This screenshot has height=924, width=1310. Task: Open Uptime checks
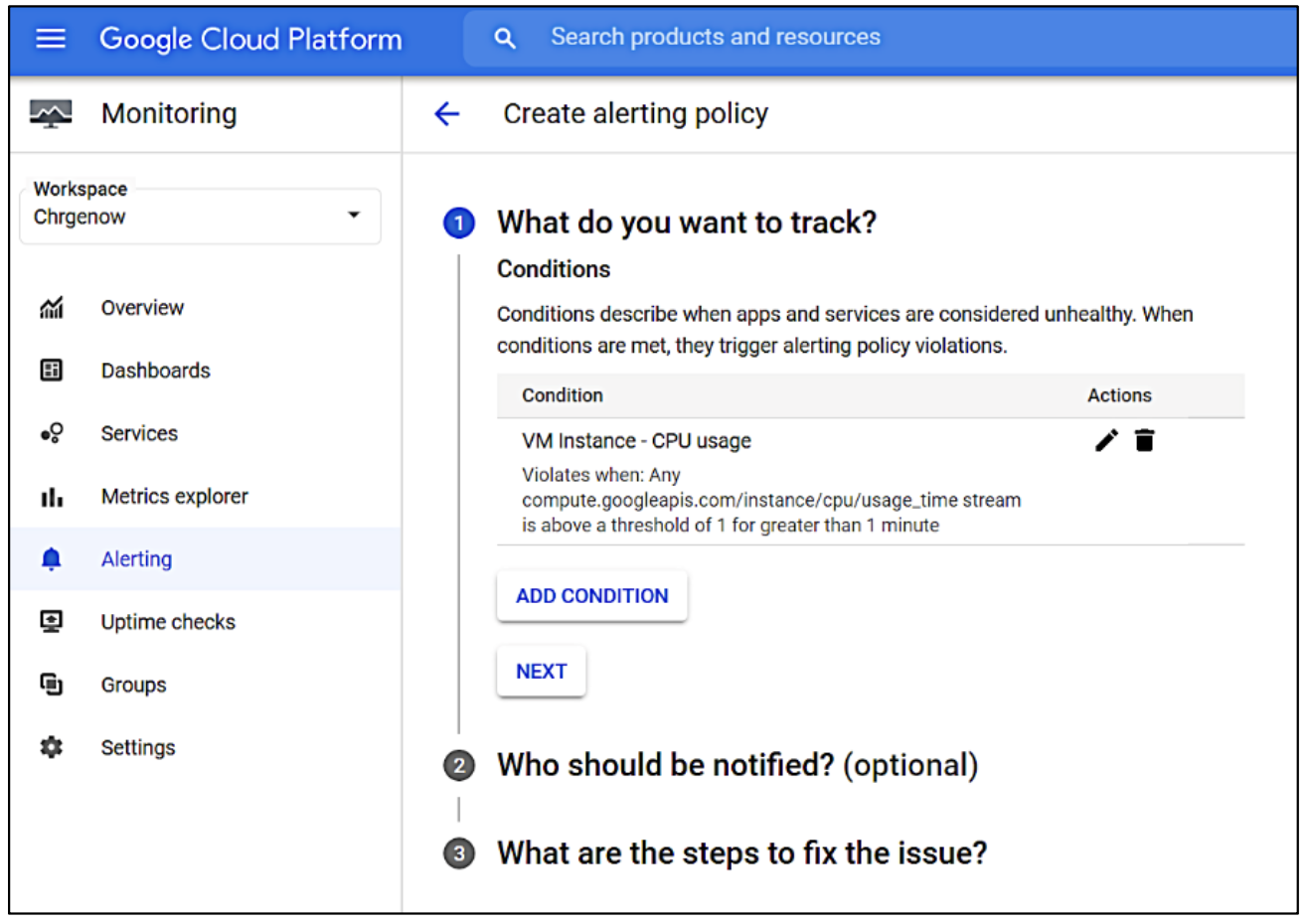tap(168, 621)
